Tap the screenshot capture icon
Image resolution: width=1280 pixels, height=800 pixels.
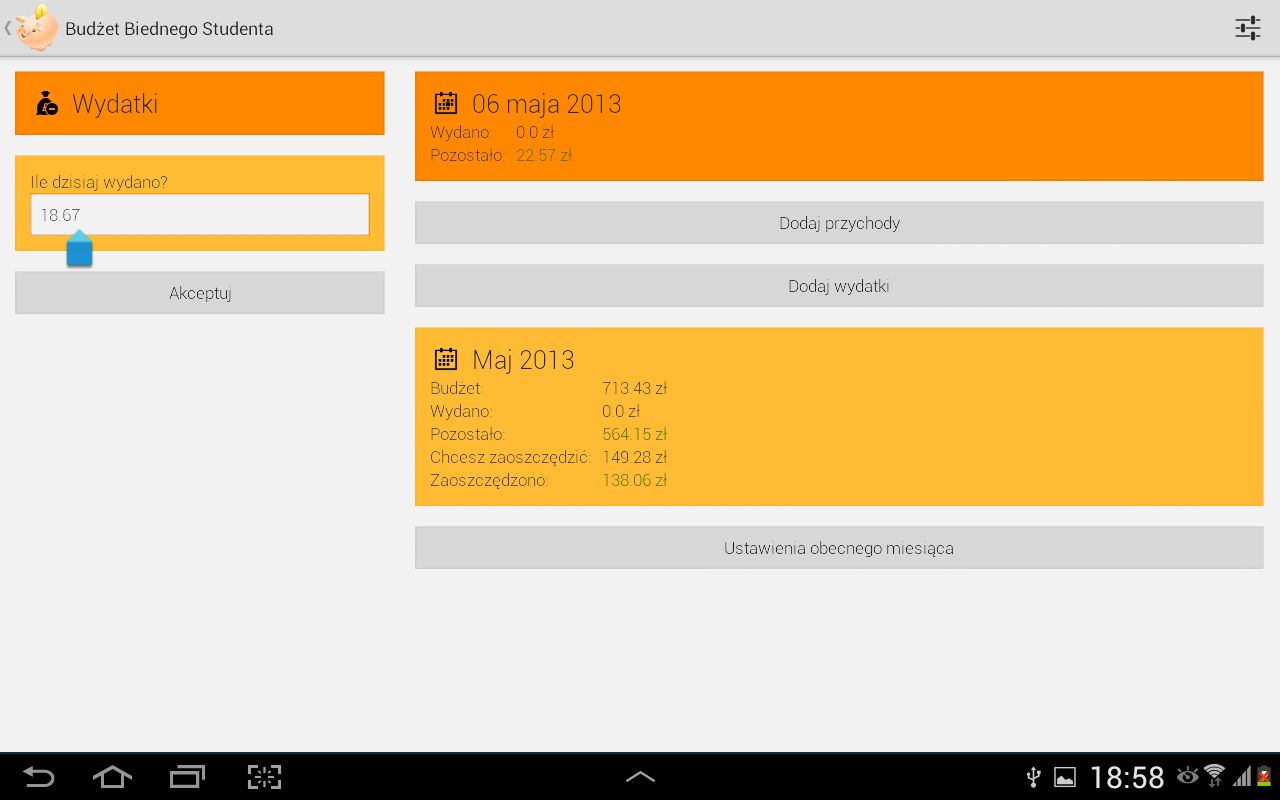[264, 777]
